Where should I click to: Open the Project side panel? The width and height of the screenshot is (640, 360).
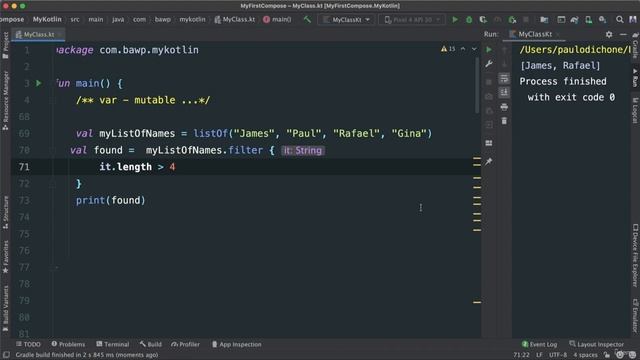[5, 45]
